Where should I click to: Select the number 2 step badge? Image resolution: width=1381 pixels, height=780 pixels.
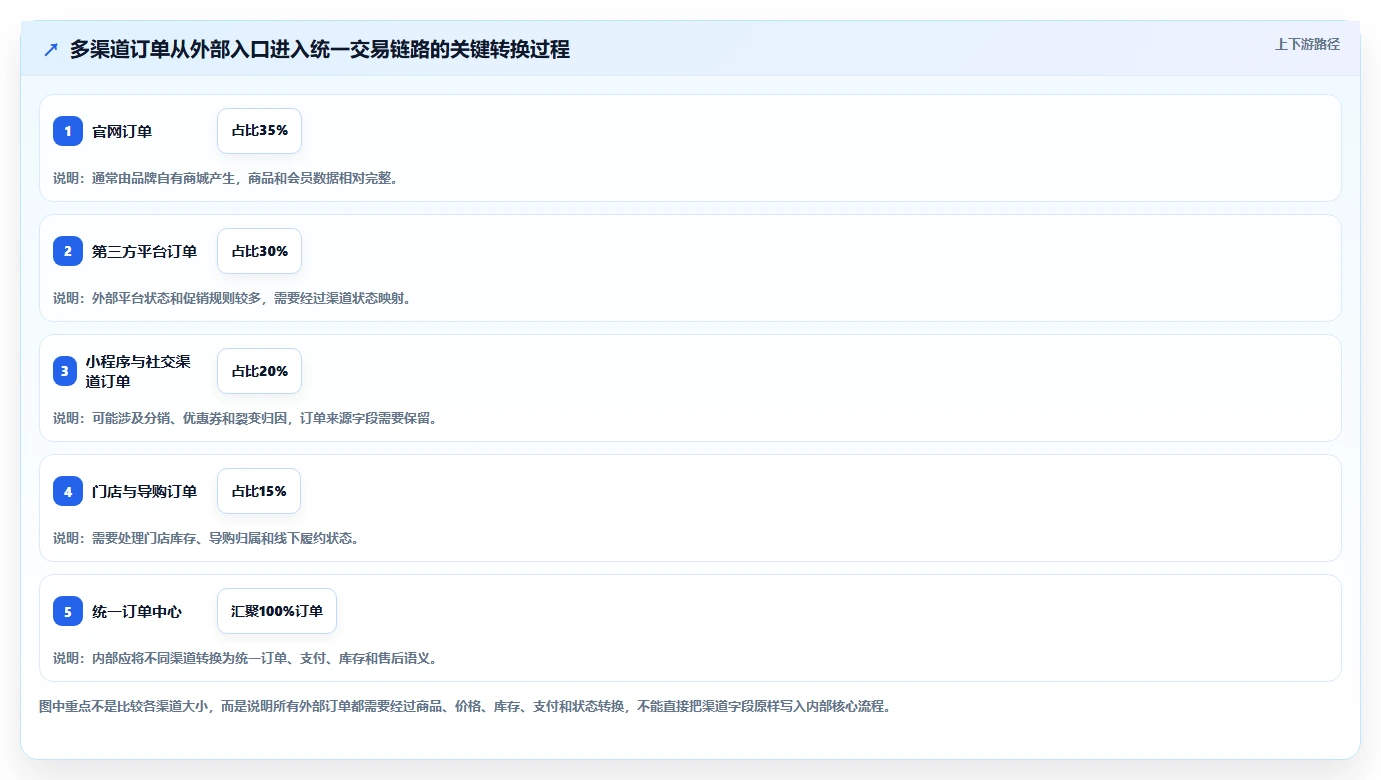[68, 251]
